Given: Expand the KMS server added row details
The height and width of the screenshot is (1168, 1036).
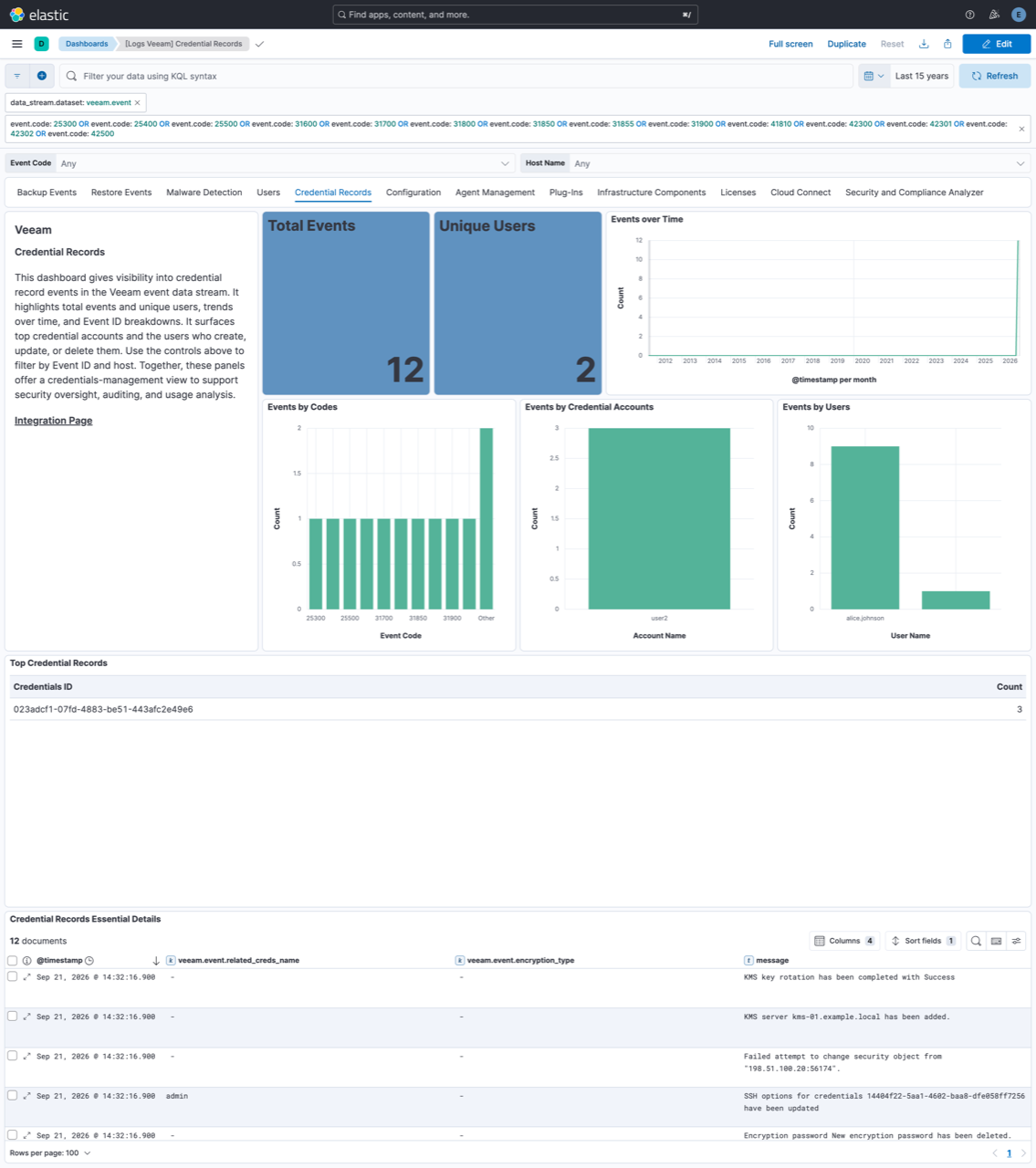Looking at the screenshot, I should click(x=26, y=1017).
